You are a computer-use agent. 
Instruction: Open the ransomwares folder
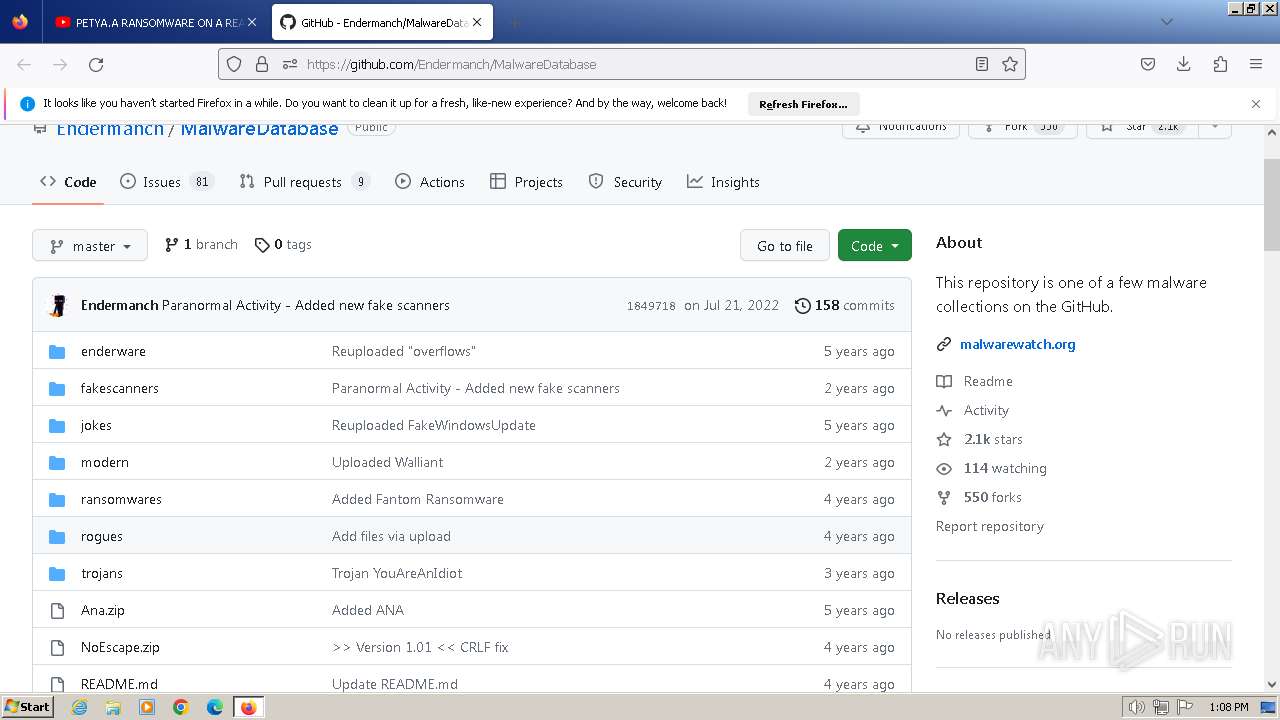pyautogui.click(x=121, y=500)
